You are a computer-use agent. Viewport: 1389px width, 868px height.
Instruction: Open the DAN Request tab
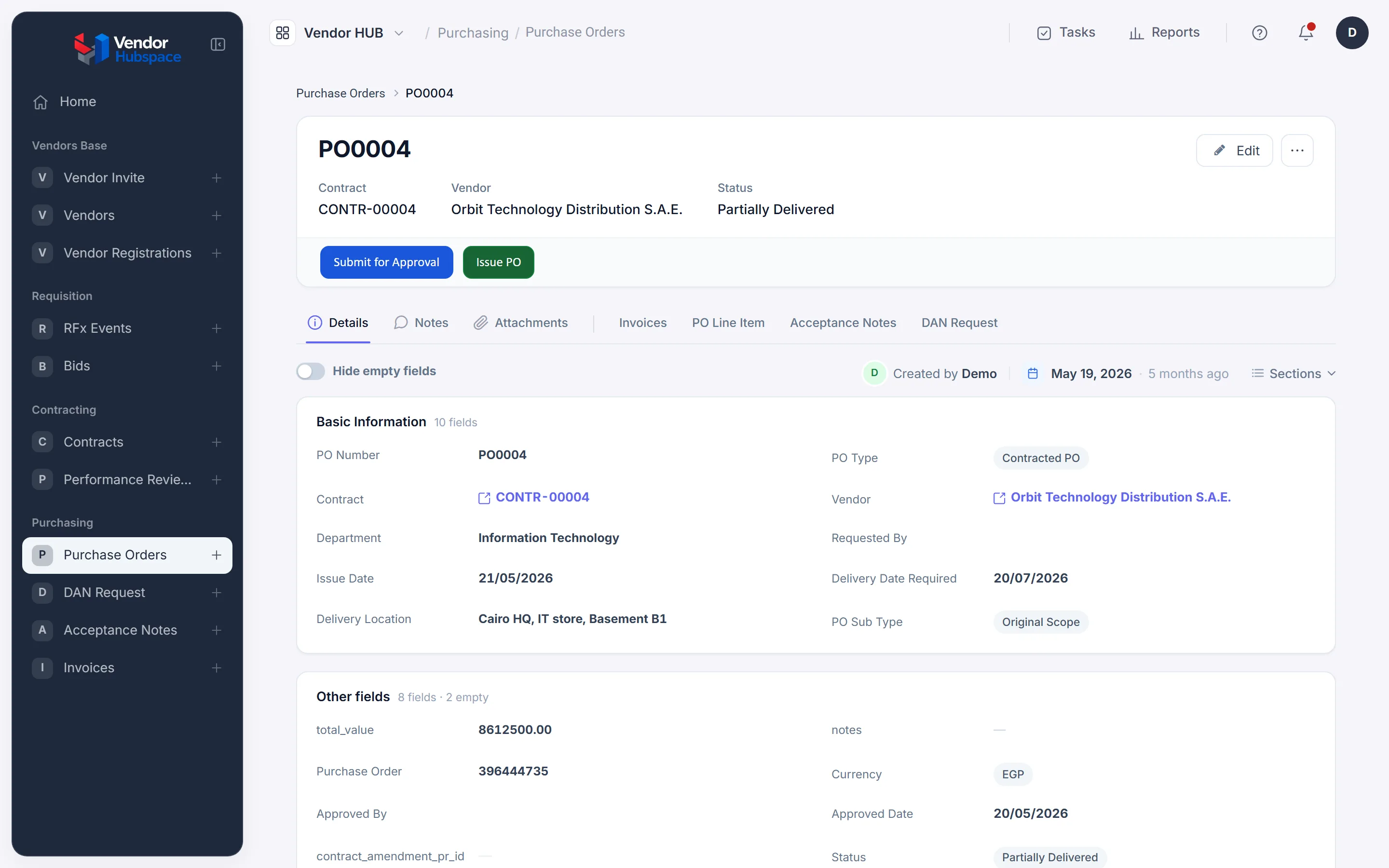(x=959, y=323)
